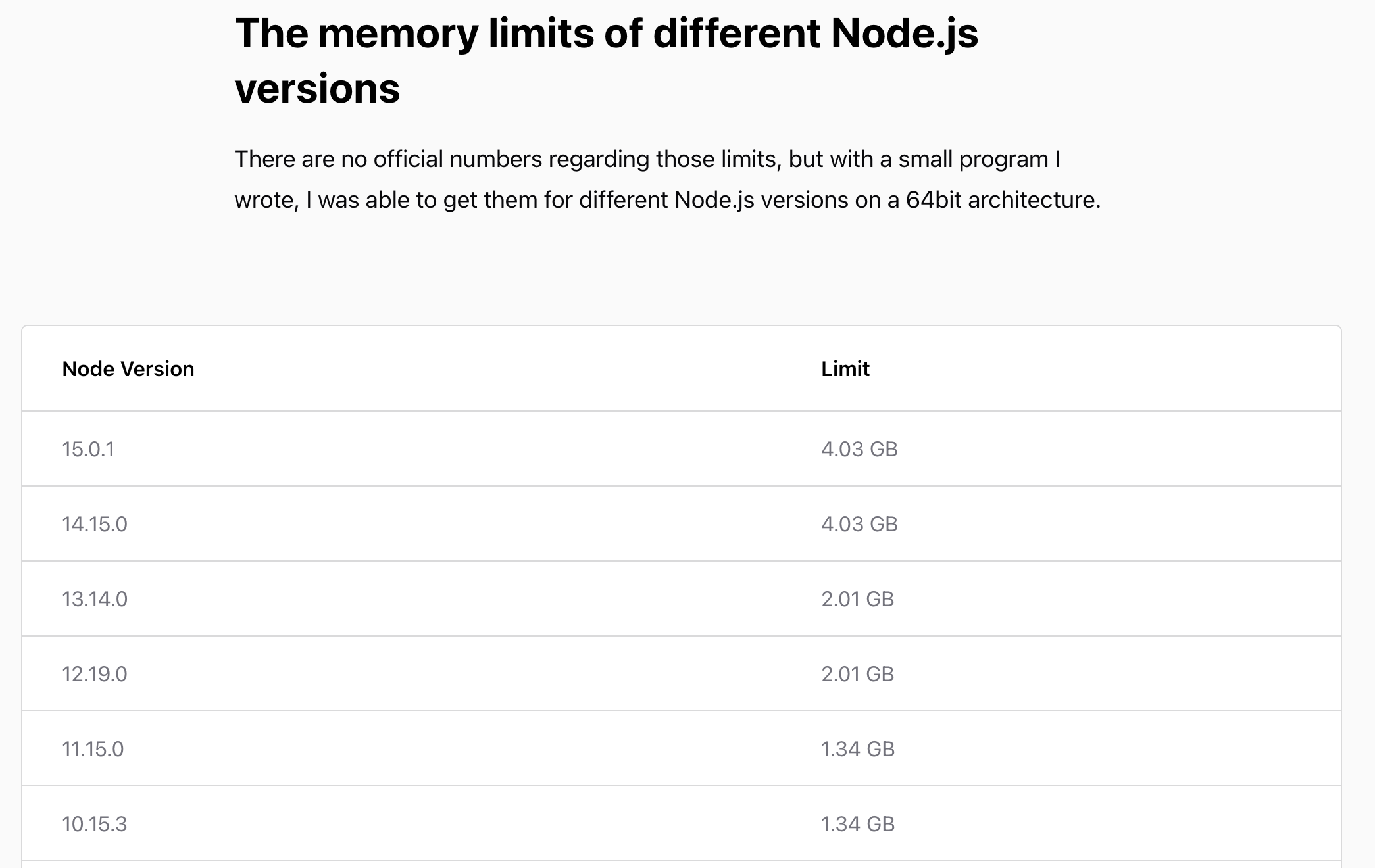Click the 'The memory limits' page heading

(x=605, y=33)
